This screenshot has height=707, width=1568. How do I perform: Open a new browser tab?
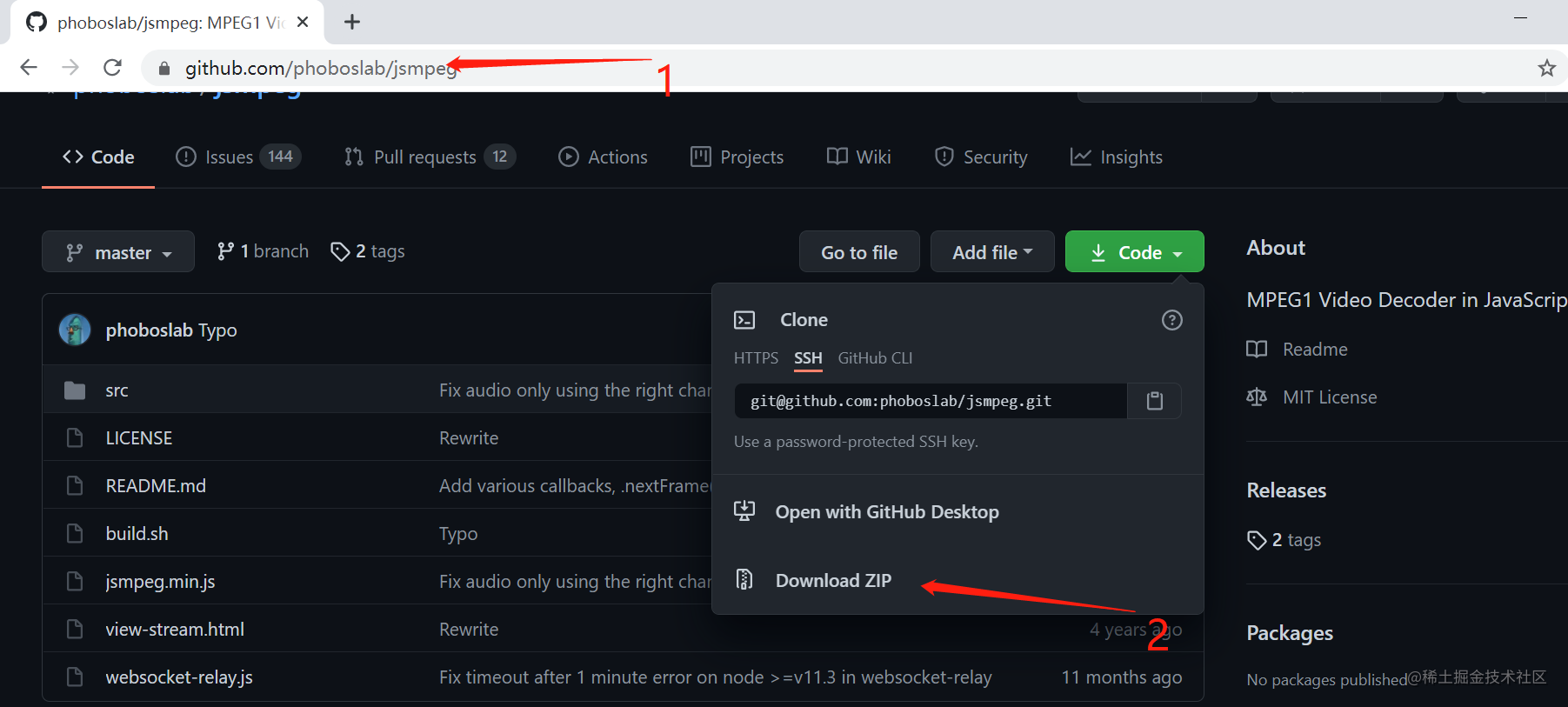click(x=352, y=23)
